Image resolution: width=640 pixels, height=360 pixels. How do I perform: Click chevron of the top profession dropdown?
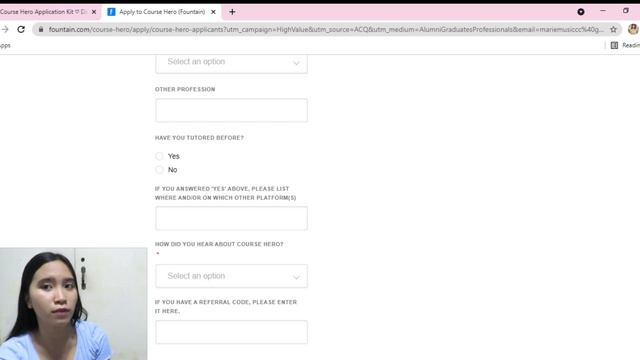coord(296,63)
